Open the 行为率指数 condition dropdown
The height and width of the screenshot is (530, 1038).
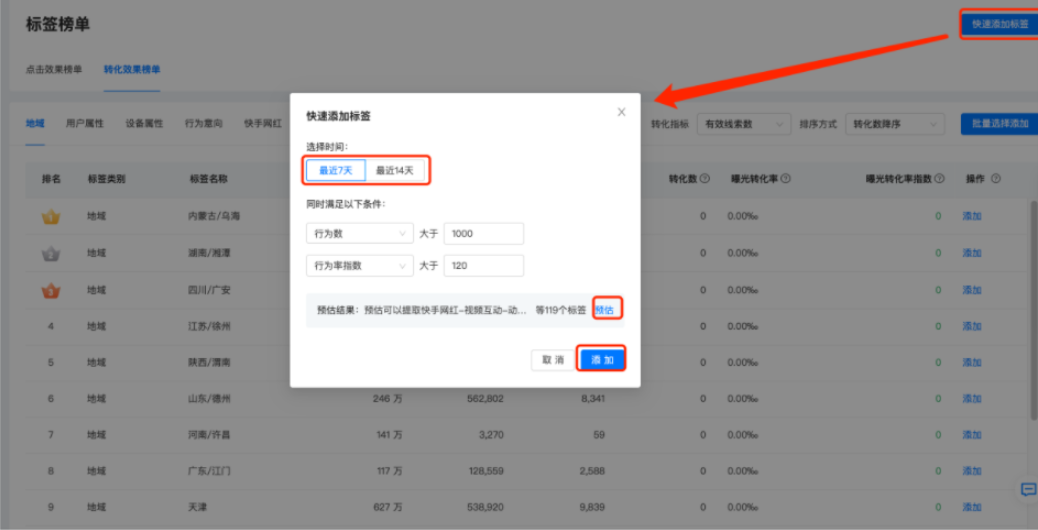(359, 266)
